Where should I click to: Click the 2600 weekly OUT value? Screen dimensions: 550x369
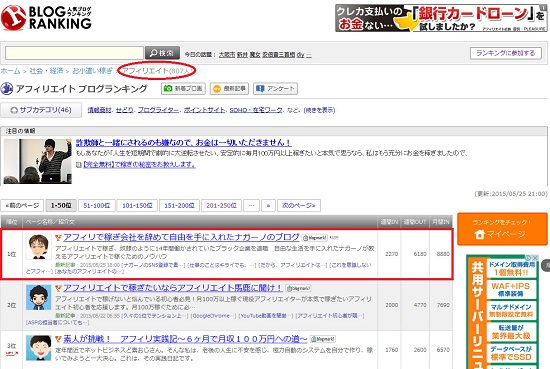coord(420,350)
